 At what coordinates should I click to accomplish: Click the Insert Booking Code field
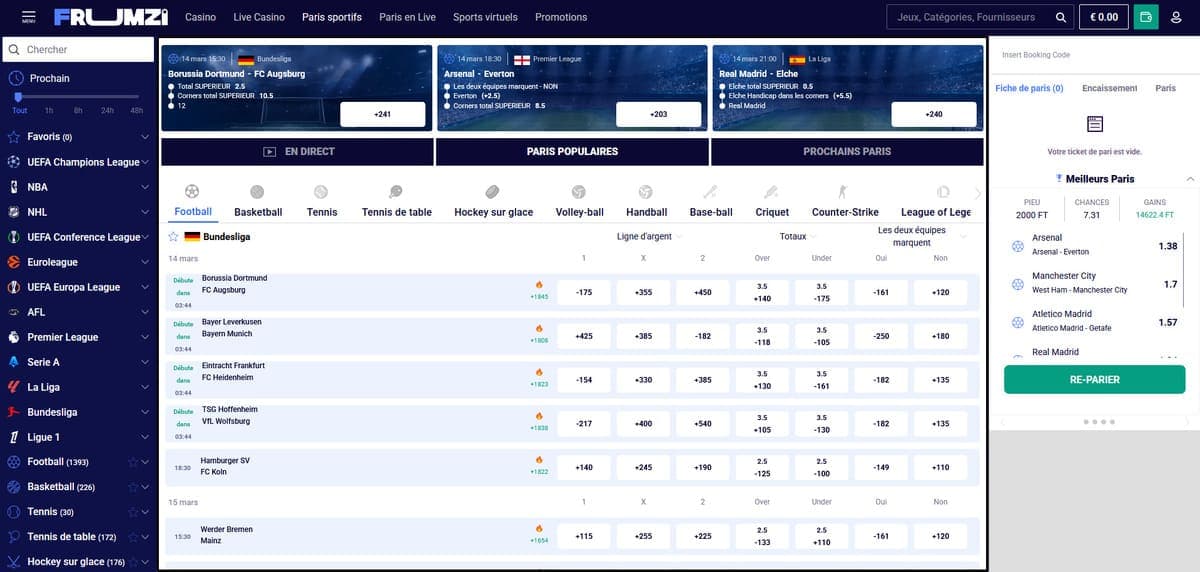click(x=1094, y=55)
